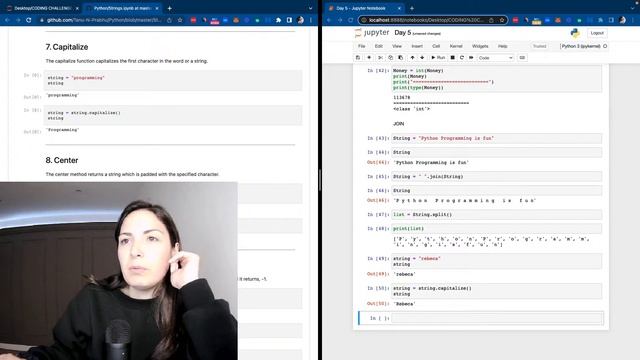Open the command palette keyboard icon
The height and width of the screenshot is (360, 640).
(522, 58)
